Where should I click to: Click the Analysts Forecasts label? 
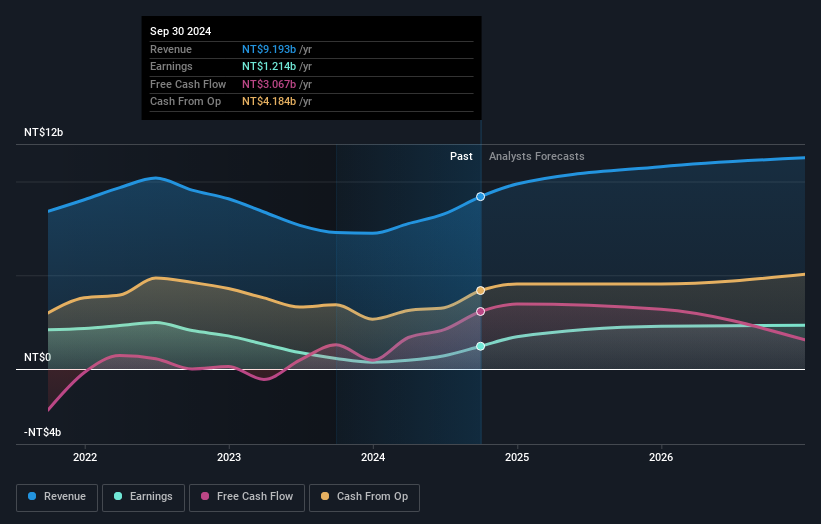(537, 157)
